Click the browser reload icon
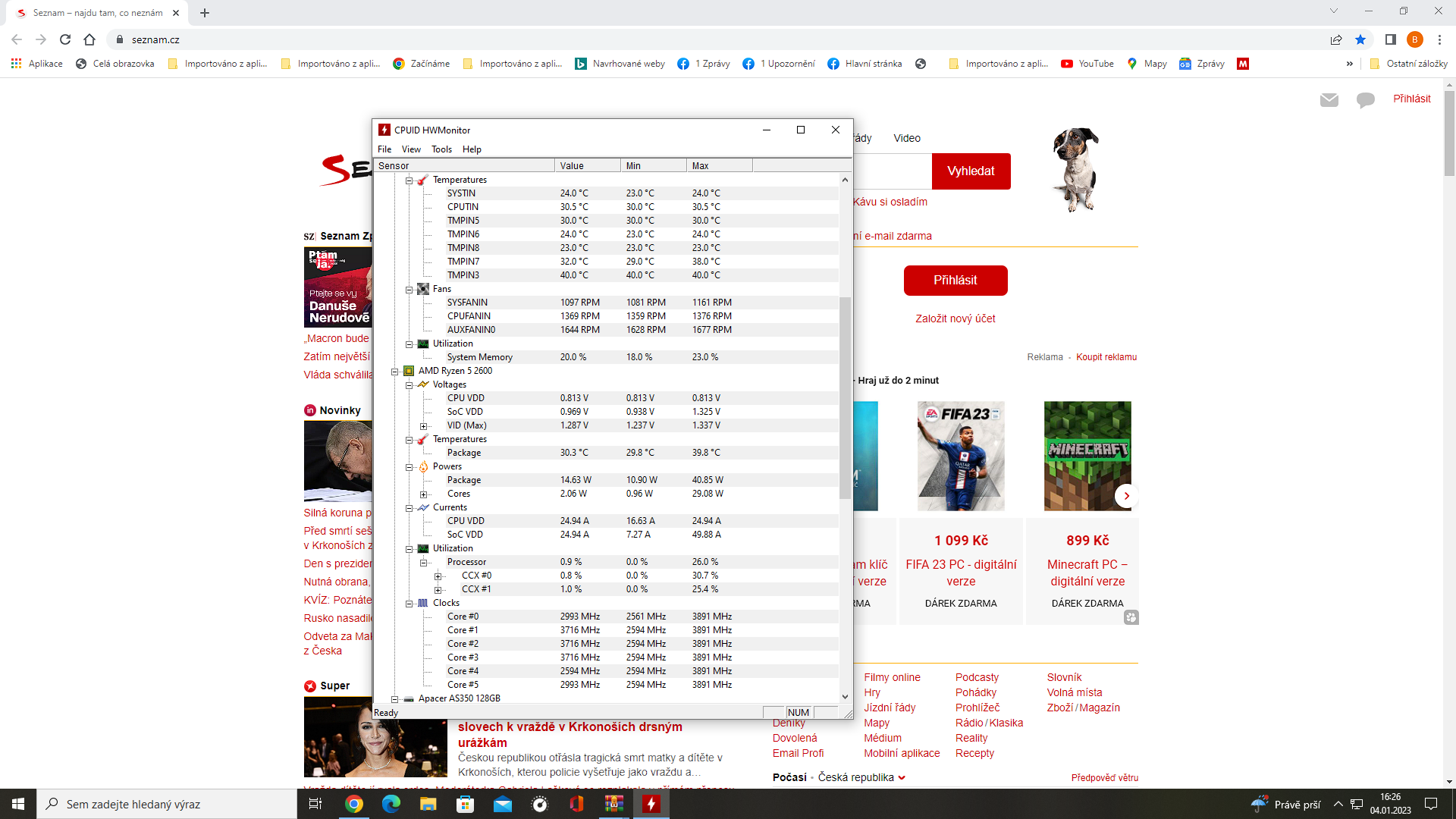The image size is (1456, 819). point(65,39)
